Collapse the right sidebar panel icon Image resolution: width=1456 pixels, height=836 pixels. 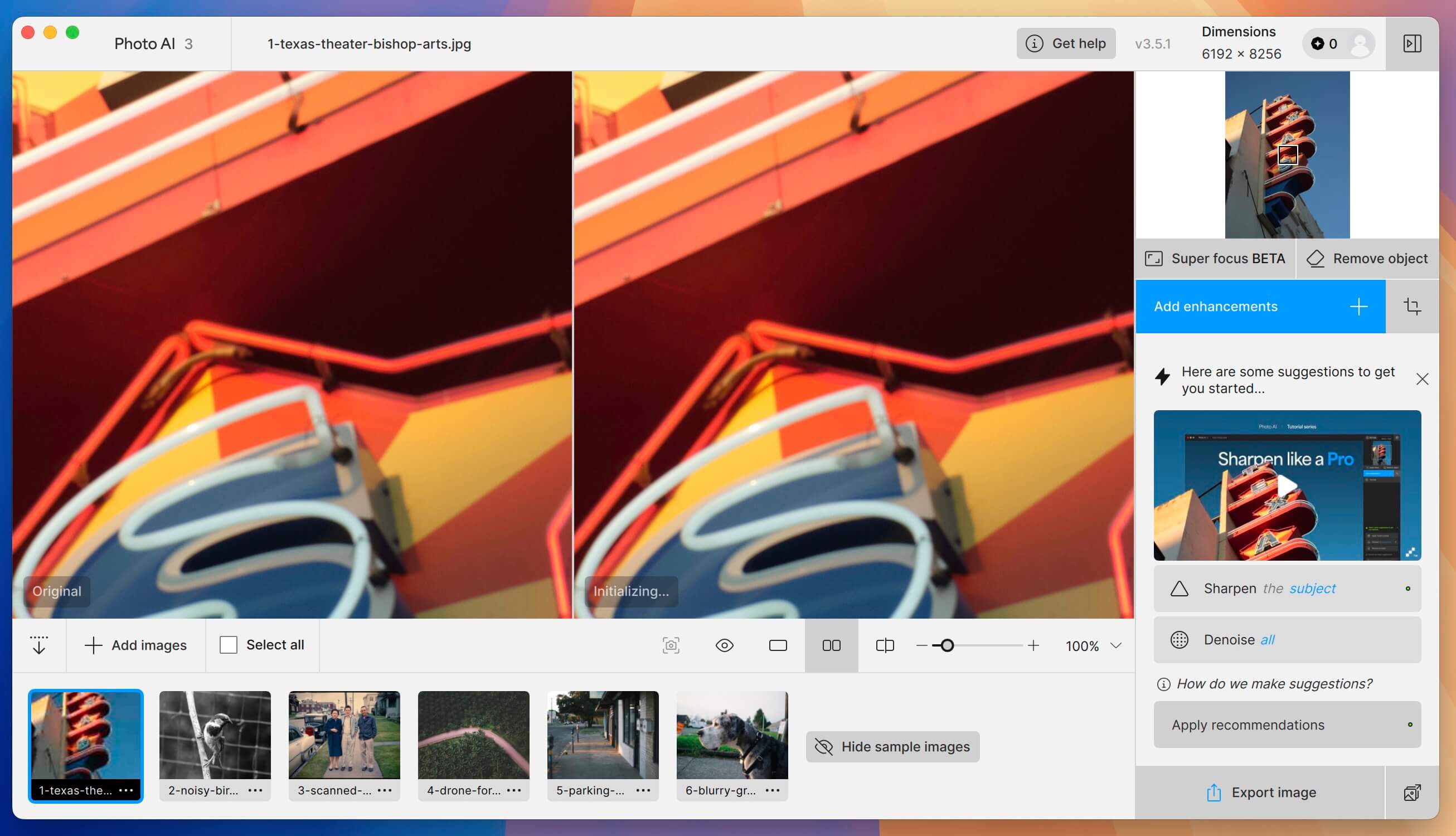[1412, 43]
